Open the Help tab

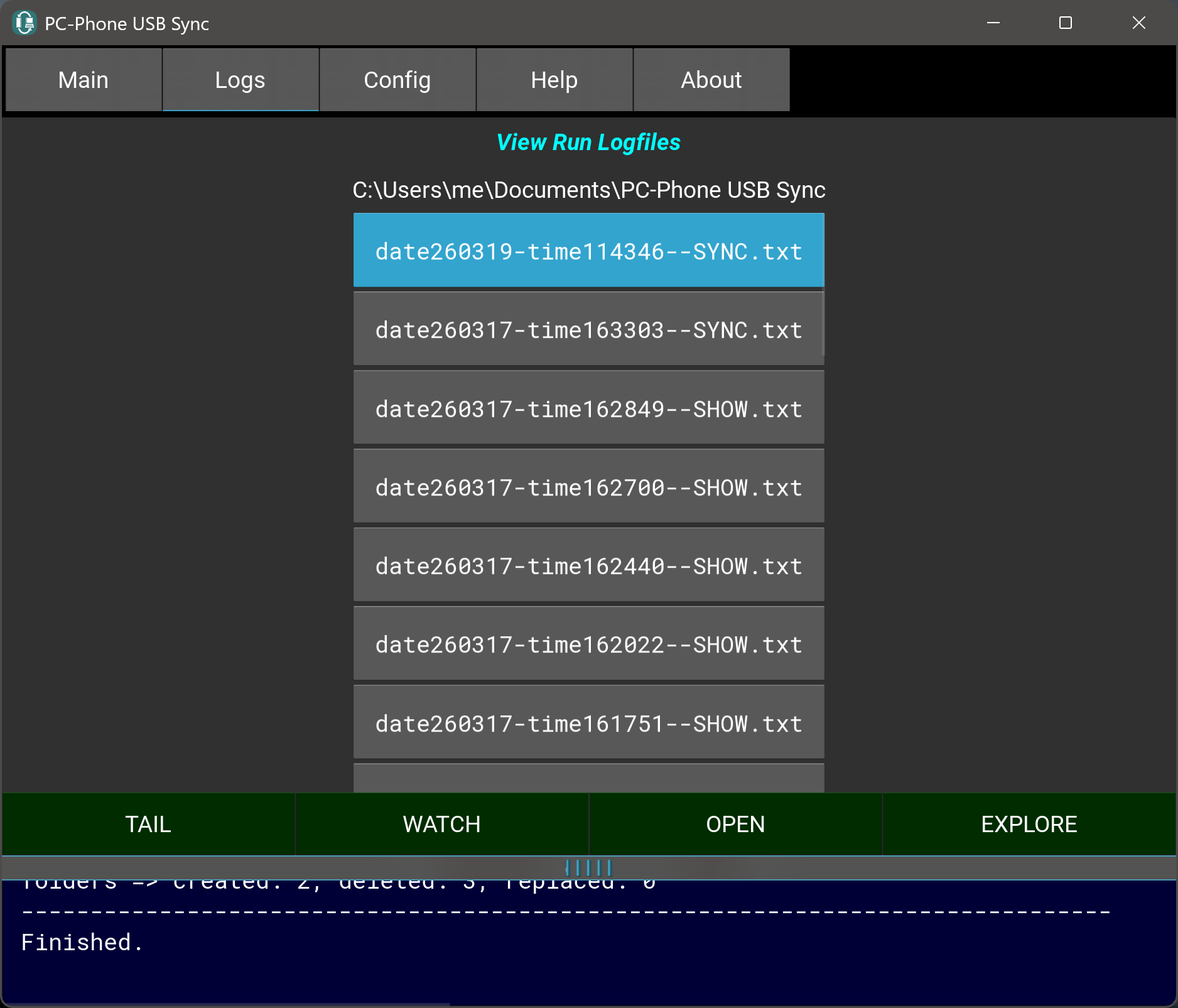554,80
